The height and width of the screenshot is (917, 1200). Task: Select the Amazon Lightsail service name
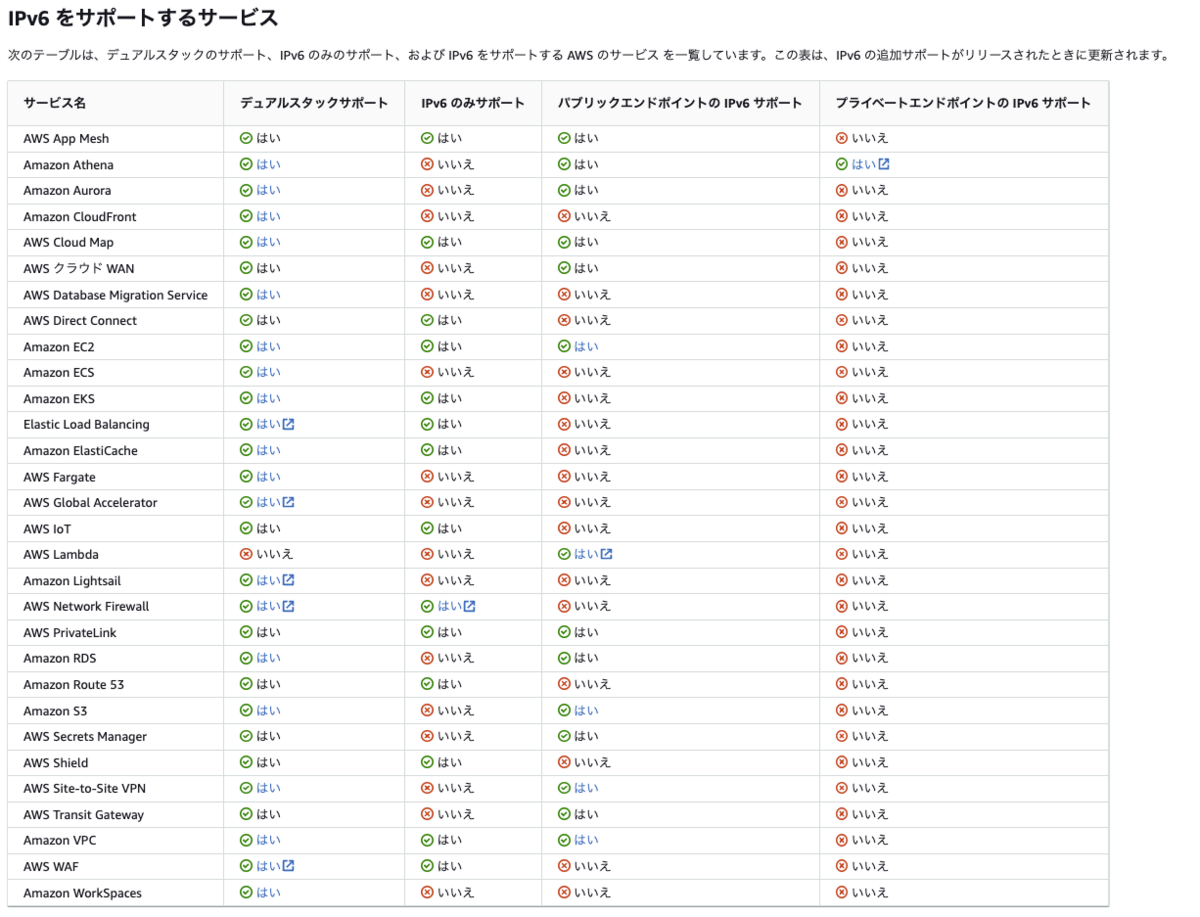pyautogui.click(x=72, y=581)
